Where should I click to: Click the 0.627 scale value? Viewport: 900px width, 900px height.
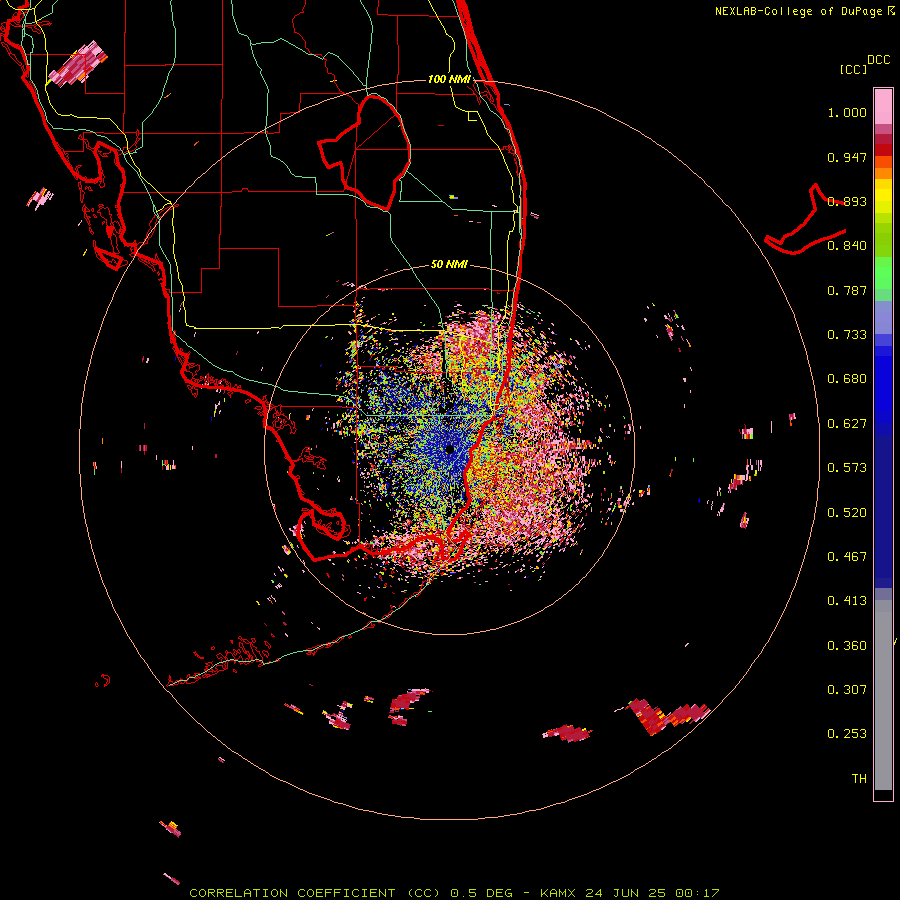pyautogui.click(x=847, y=424)
